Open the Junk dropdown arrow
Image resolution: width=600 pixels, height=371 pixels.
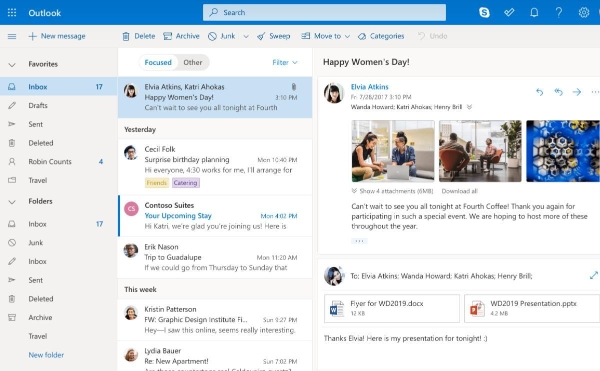click(x=246, y=37)
